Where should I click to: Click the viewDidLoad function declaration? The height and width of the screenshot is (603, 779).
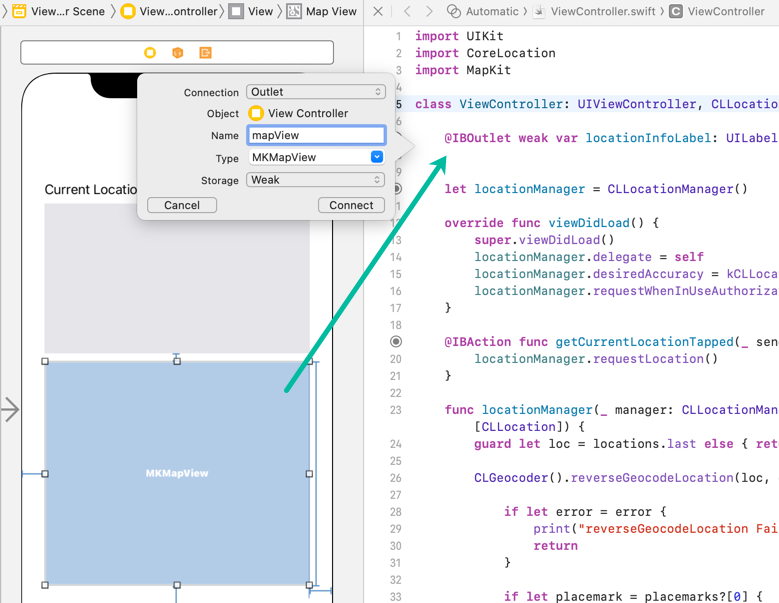[551, 223]
